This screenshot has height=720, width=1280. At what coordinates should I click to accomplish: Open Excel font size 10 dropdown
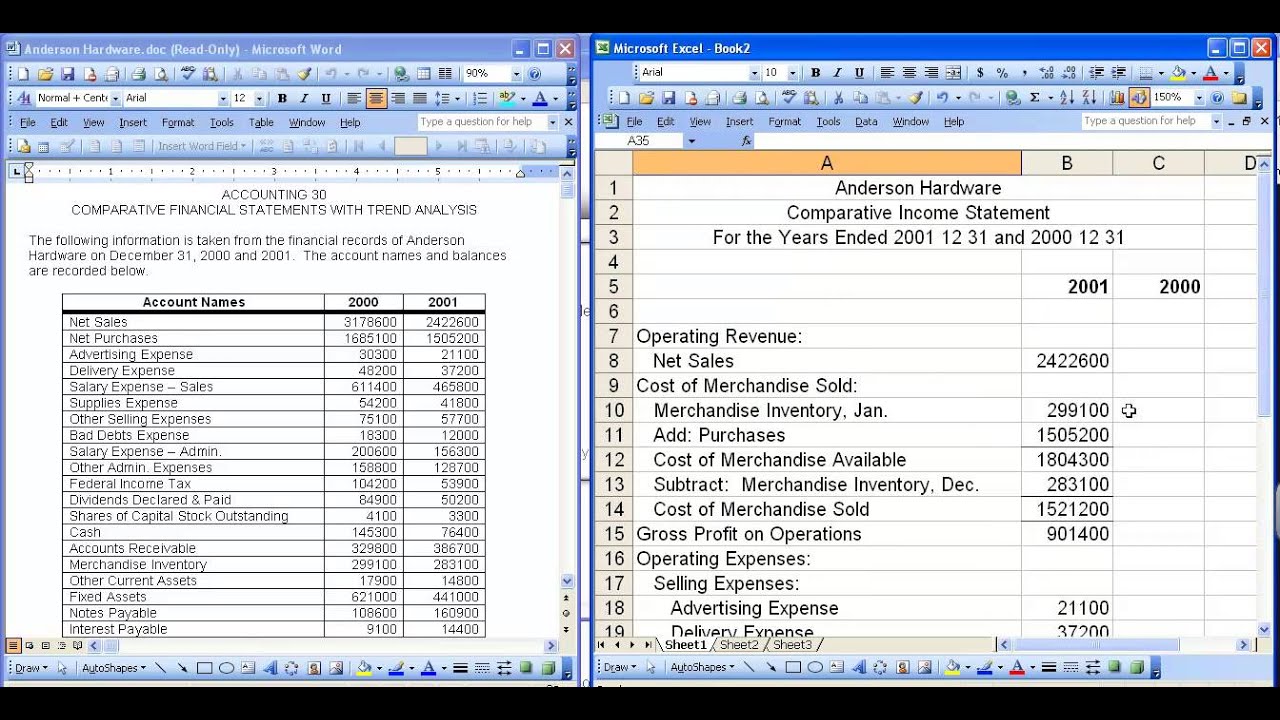pos(792,73)
